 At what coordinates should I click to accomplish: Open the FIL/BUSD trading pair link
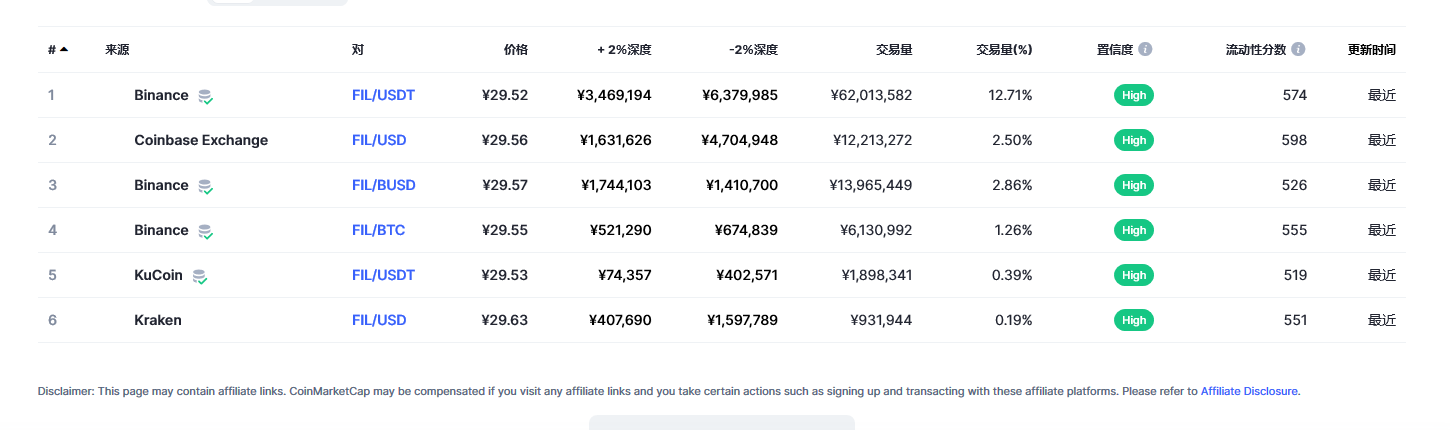pyautogui.click(x=384, y=185)
